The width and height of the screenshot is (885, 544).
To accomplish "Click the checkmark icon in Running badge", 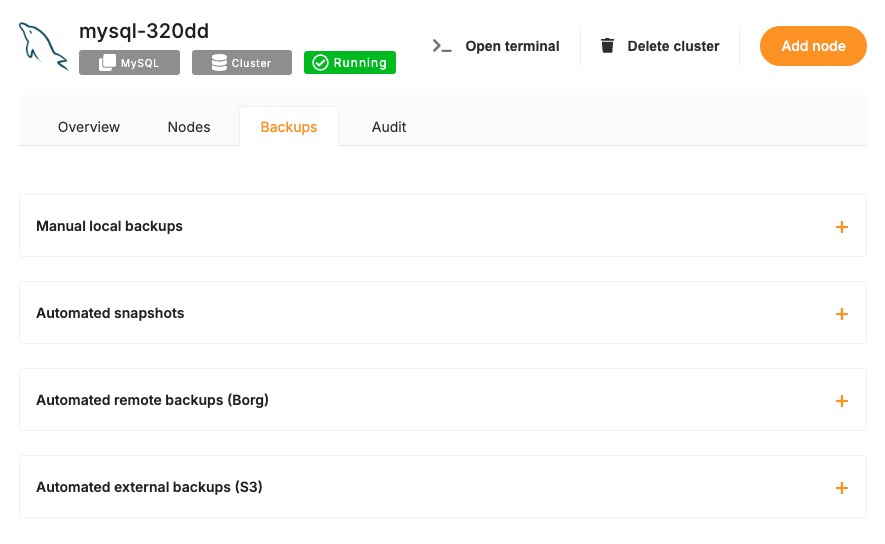I will point(320,63).
